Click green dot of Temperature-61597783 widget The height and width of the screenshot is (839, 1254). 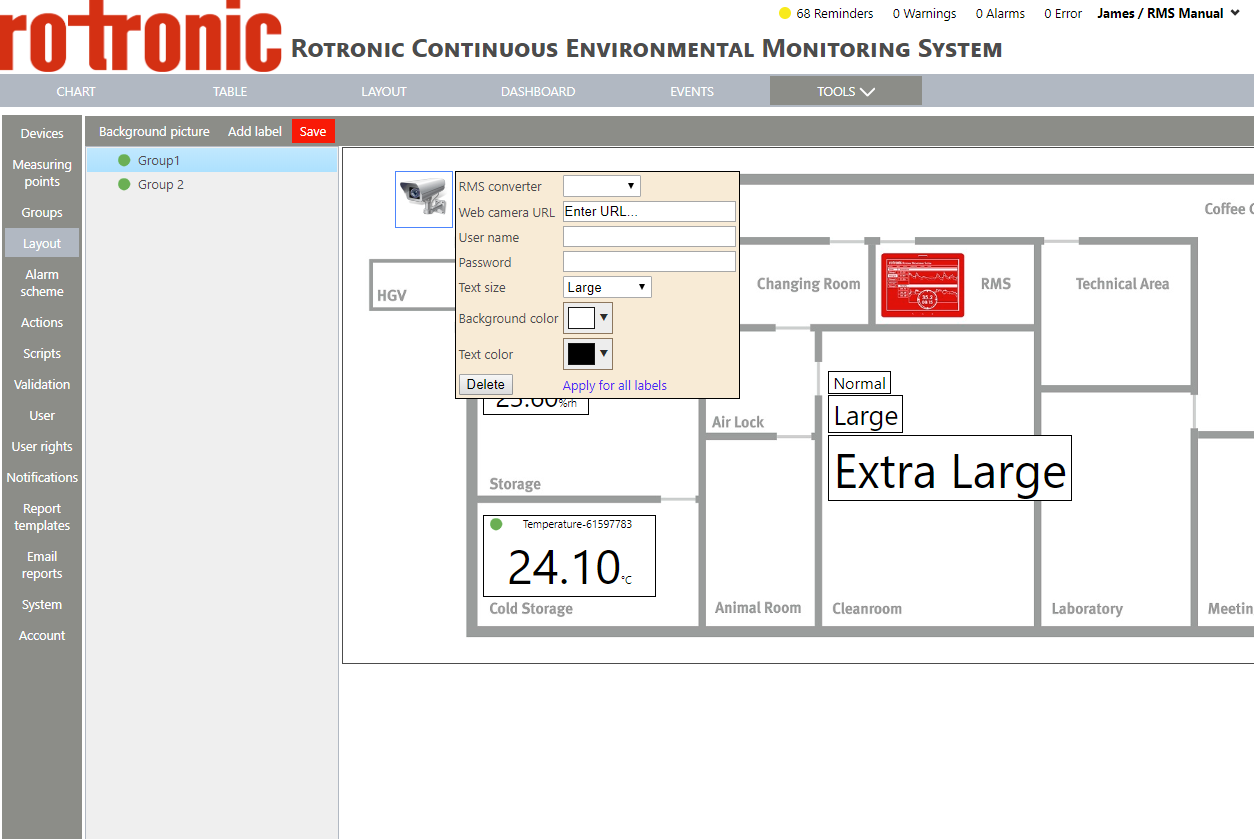496,524
